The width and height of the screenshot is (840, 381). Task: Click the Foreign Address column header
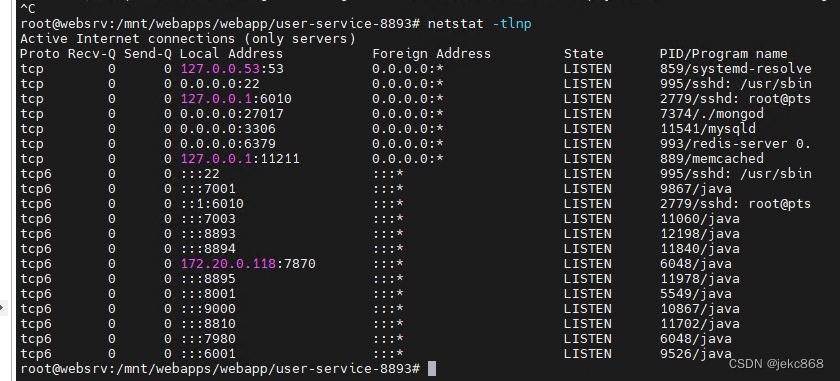[431, 54]
